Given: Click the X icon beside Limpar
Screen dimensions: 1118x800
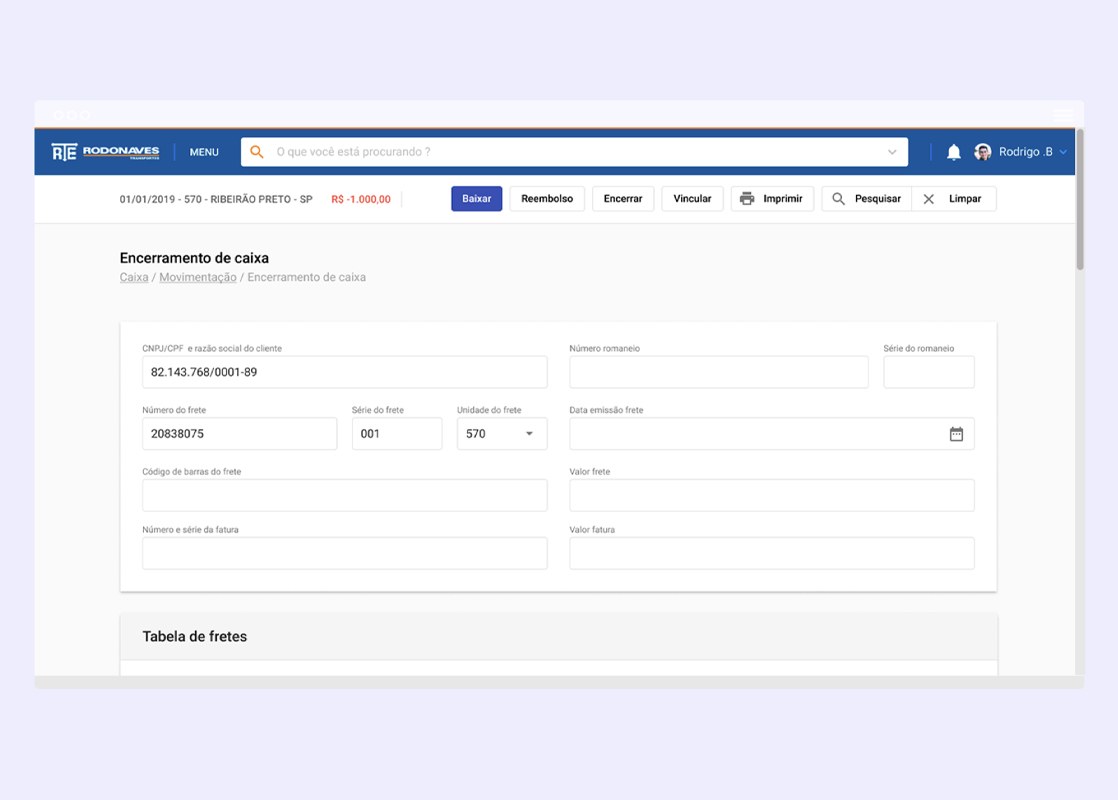Looking at the screenshot, I should point(928,199).
